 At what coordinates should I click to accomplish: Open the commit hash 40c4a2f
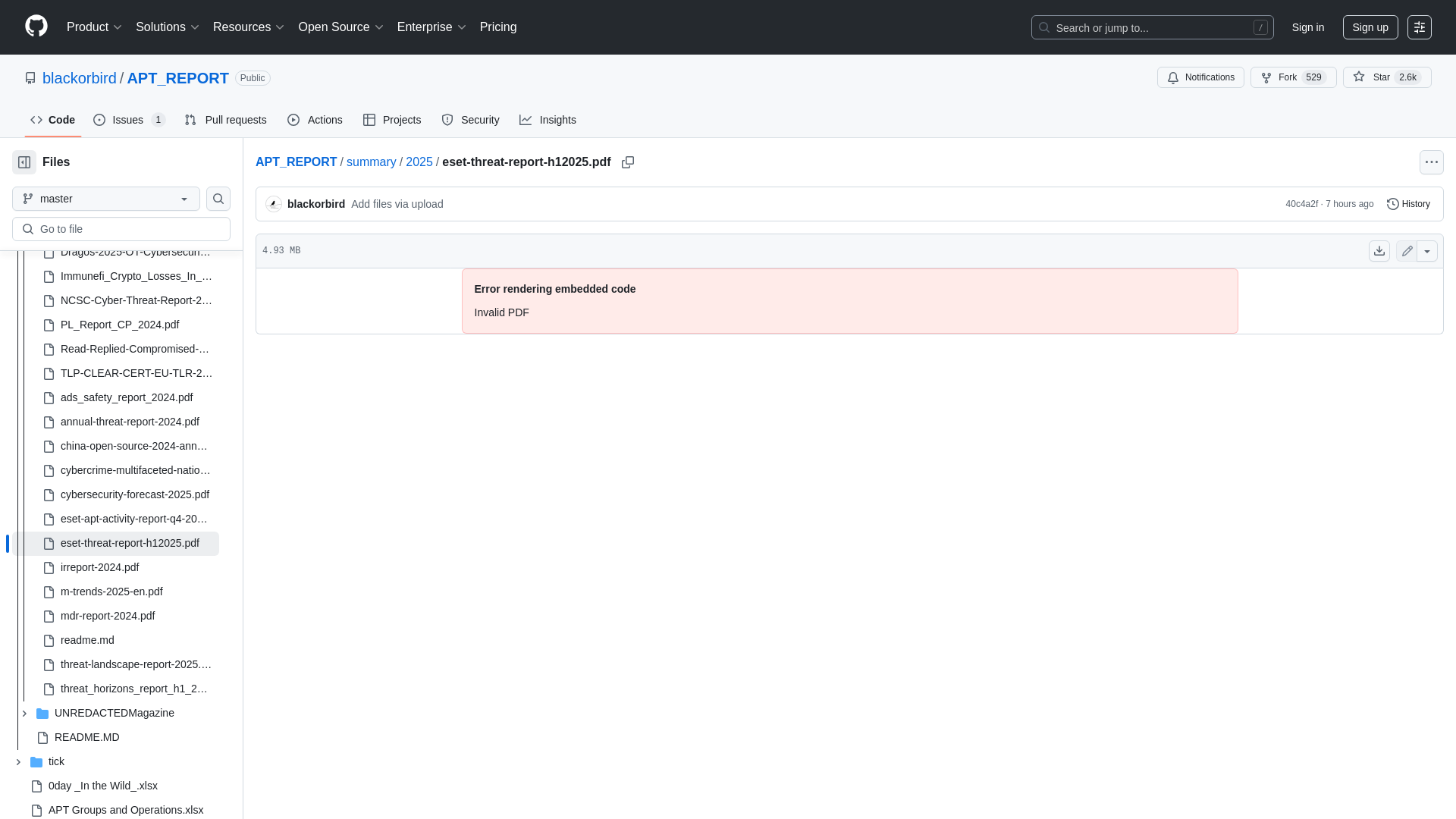pos(1301,204)
